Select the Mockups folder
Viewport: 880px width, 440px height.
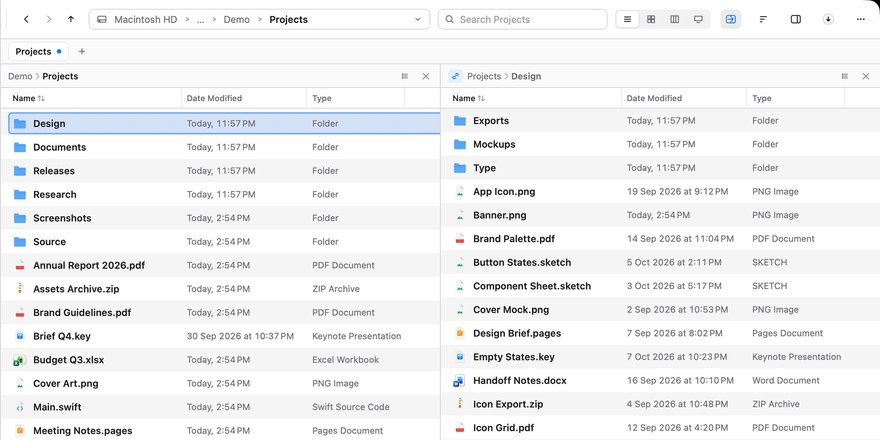(x=660, y=144)
